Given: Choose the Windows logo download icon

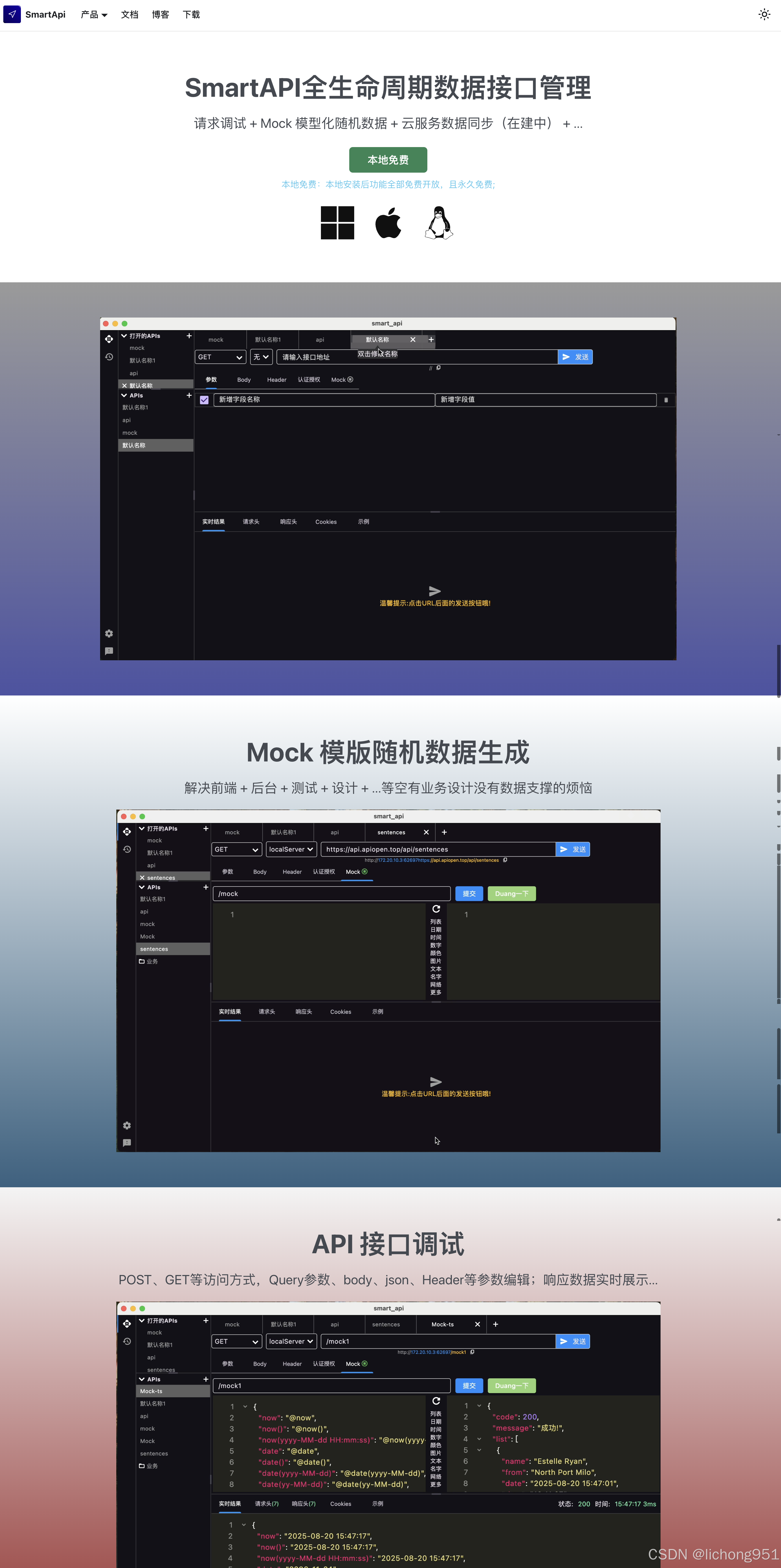Looking at the screenshot, I should pos(337,223).
